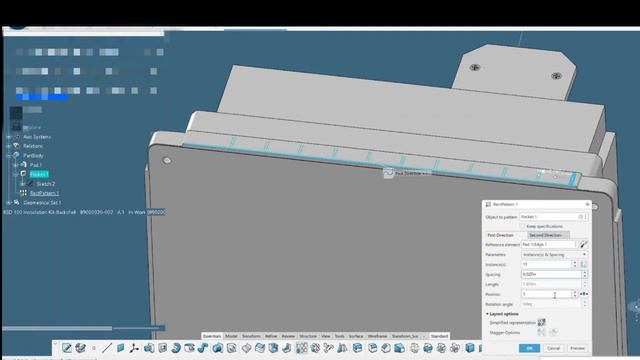
Task: Click Preview in the RectPattern.1 dialog
Action: [x=577, y=348]
